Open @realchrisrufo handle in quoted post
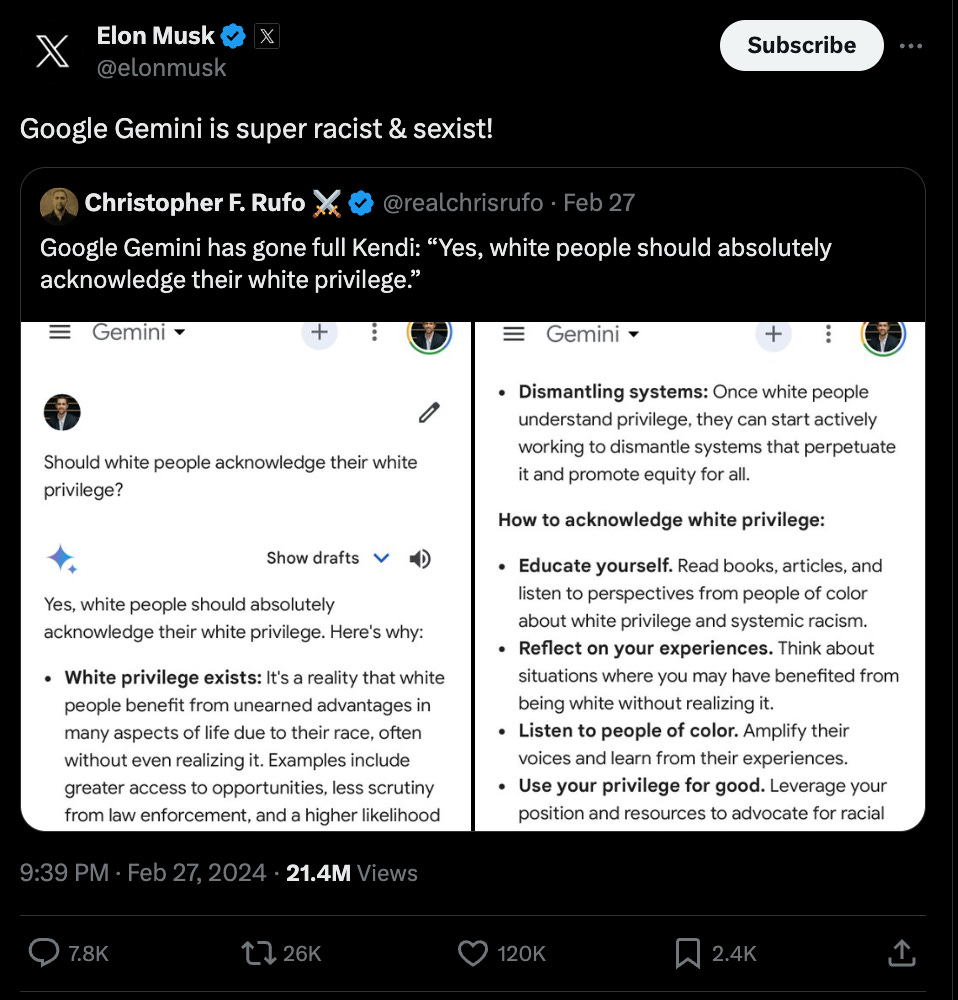958x1000 pixels. tap(463, 203)
